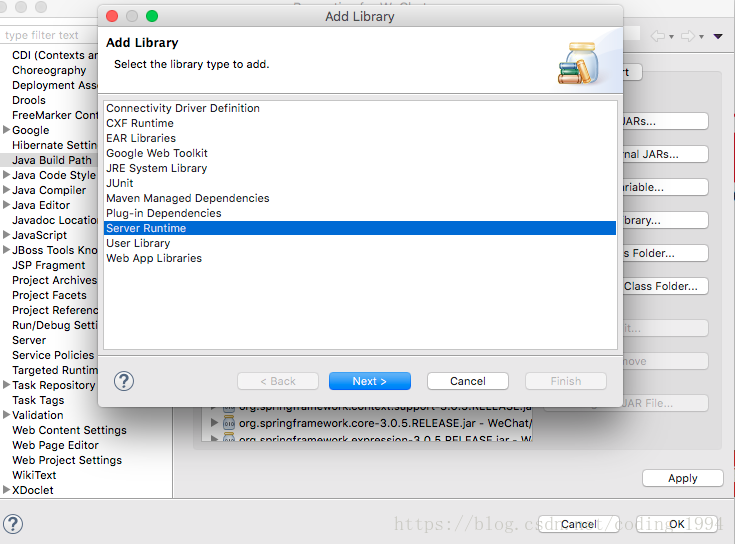Click the help icon in Add Library dialog

coord(124,381)
